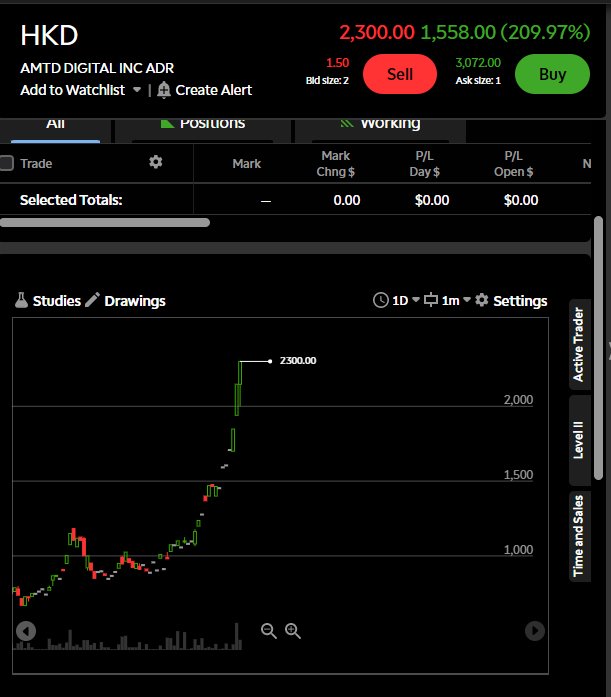Click the 1,558.00 (209.97%) change value
This screenshot has width=611, height=697.
pos(505,32)
